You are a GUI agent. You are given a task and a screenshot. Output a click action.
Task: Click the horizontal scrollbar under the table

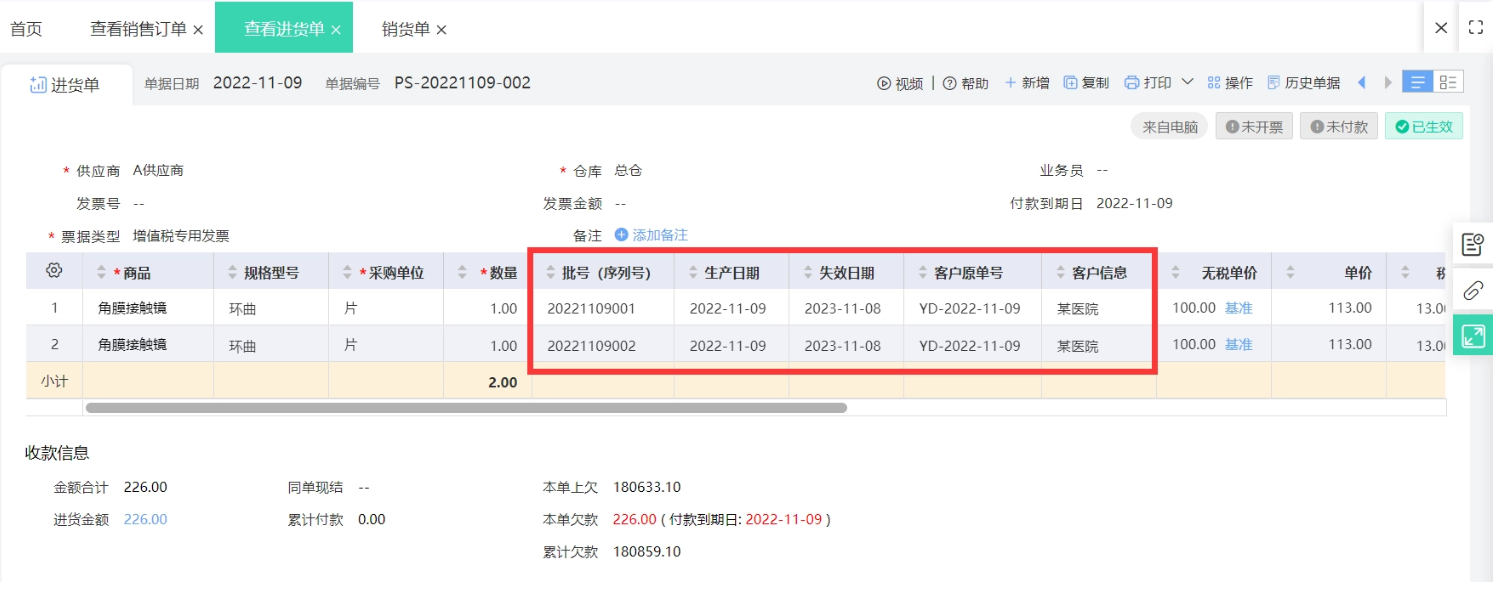(466, 408)
